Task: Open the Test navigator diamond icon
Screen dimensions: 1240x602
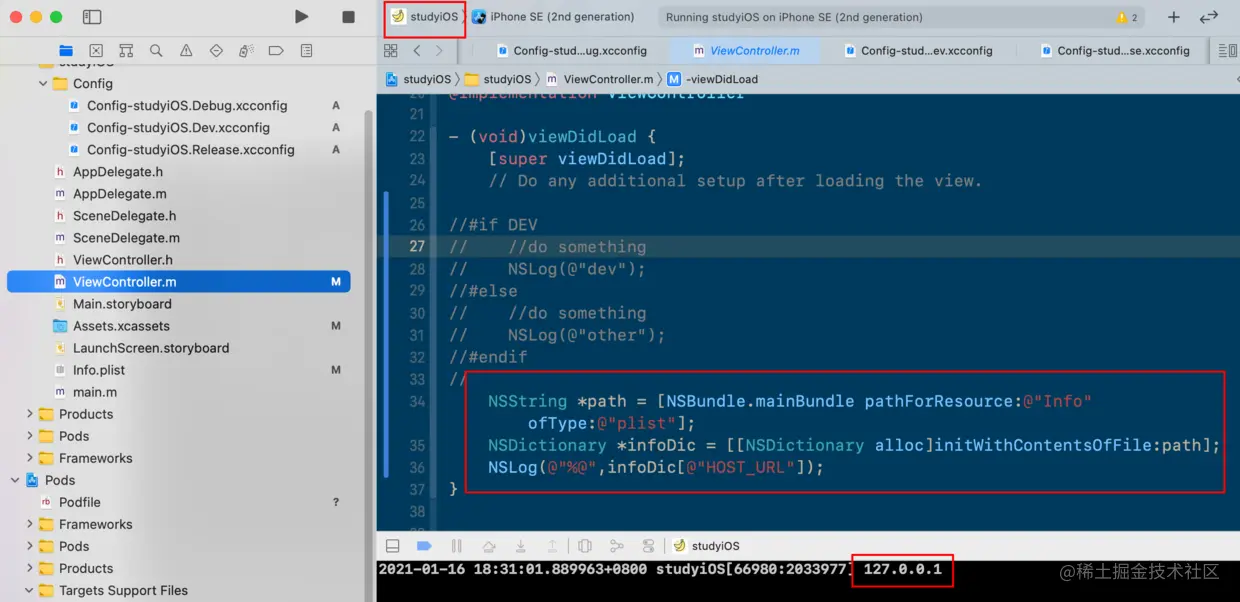Action: pyautogui.click(x=216, y=51)
